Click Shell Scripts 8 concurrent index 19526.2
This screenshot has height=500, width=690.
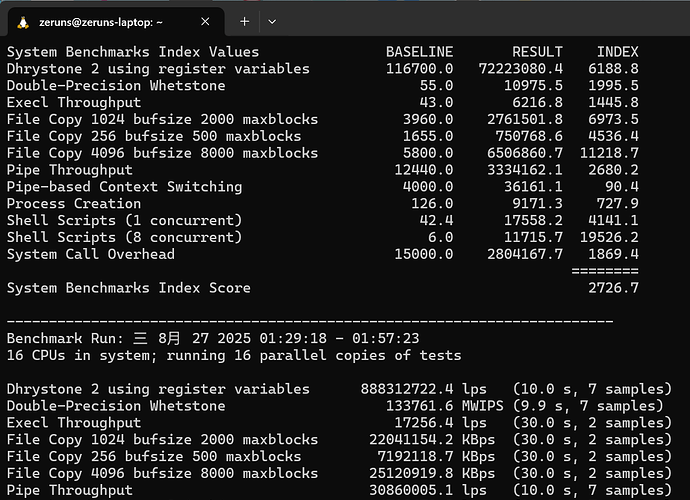pyautogui.click(x=609, y=237)
